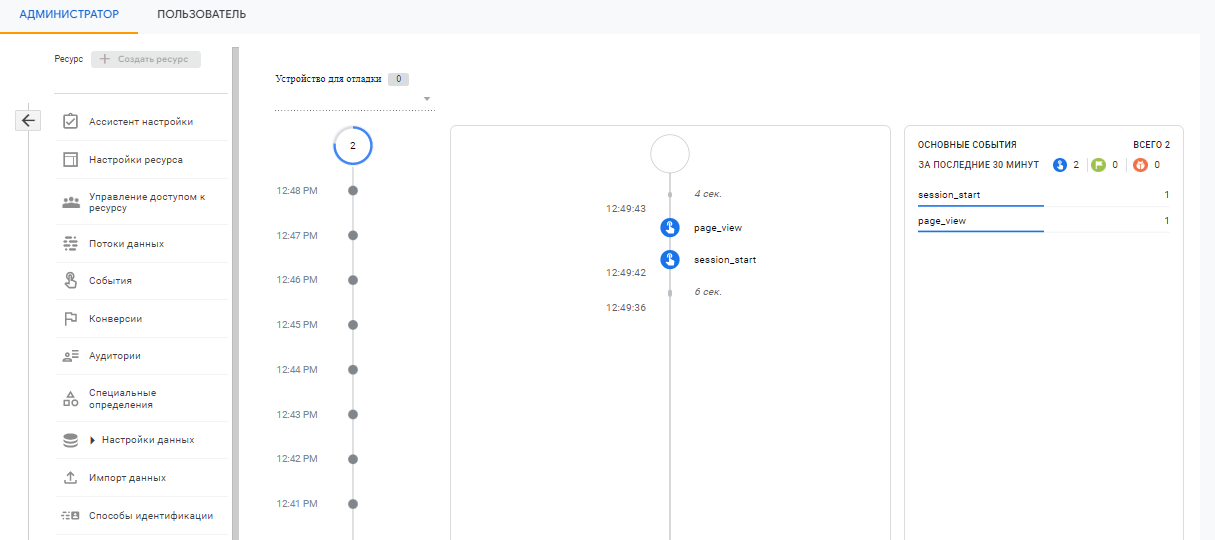Select the 12:43 PM timeline dot

click(353, 414)
